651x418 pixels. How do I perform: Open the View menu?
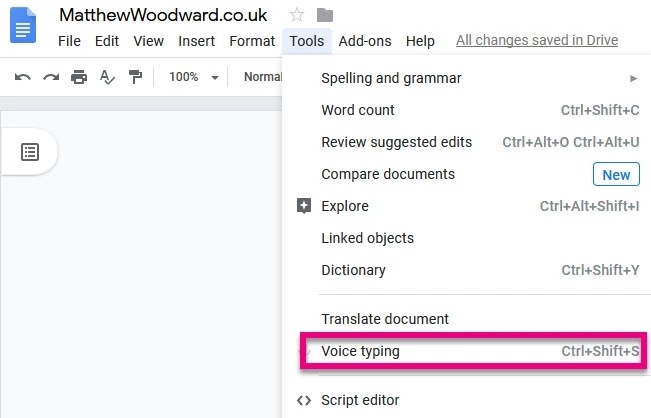click(x=148, y=41)
